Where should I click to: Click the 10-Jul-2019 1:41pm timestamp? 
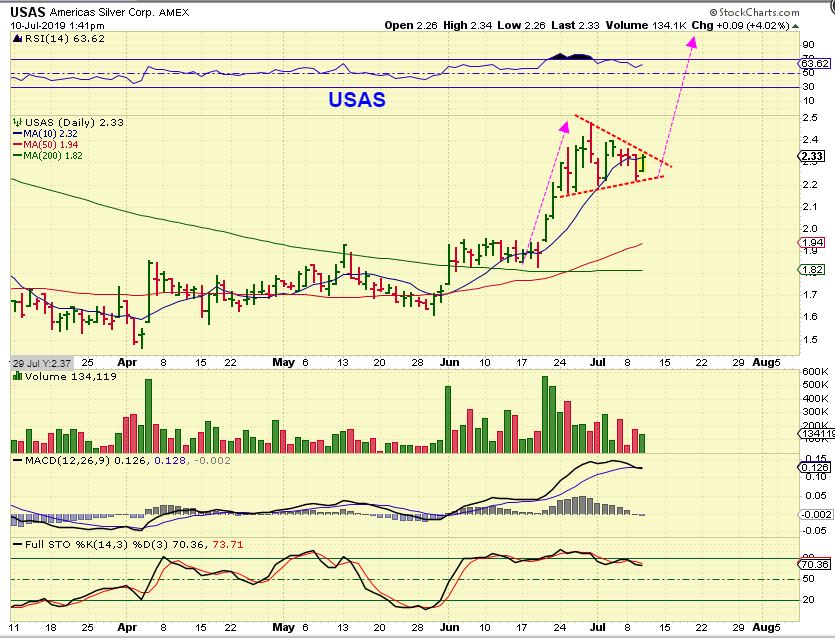[58, 26]
